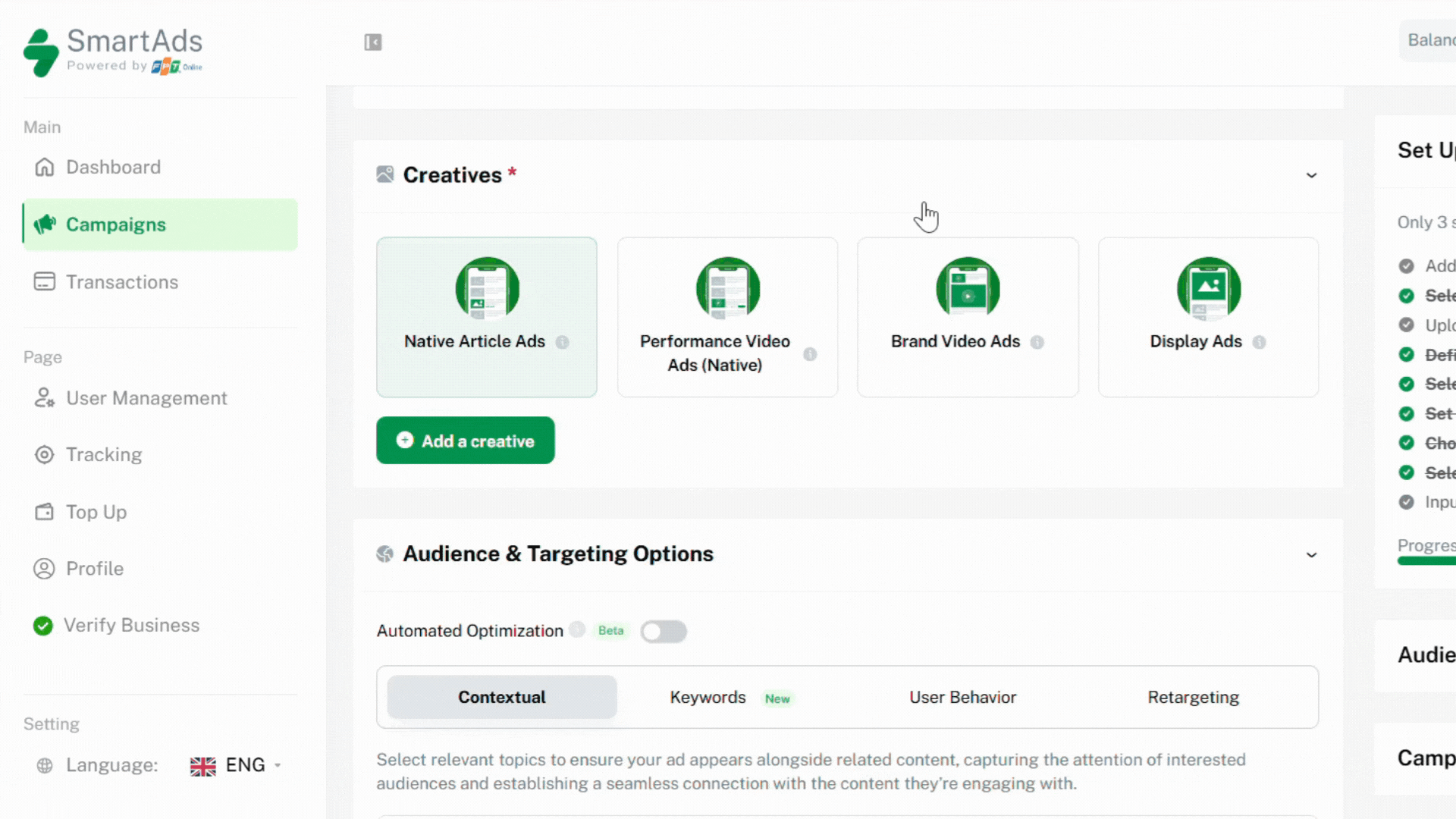Click the info icon beside Display Ads
This screenshot has width=1456, height=819.
pyautogui.click(x=1260, y=343)
